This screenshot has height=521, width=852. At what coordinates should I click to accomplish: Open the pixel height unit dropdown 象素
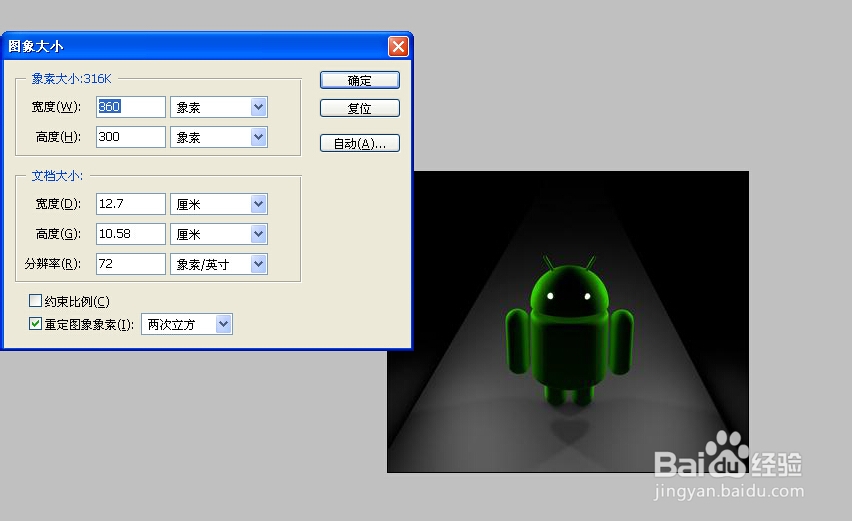coord(219,137)
